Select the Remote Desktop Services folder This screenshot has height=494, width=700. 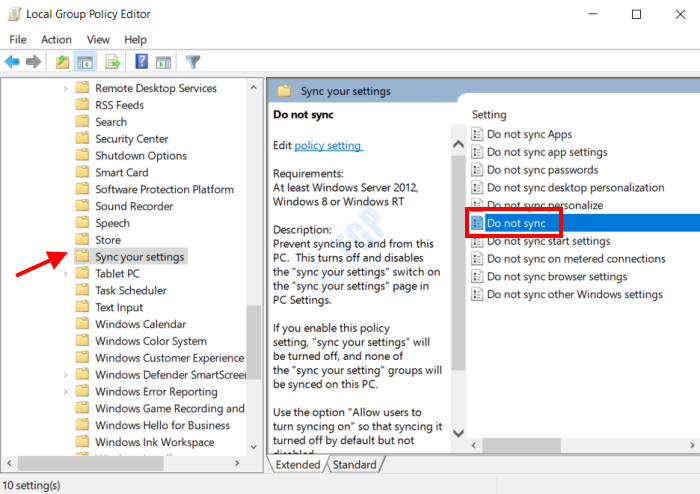tap(155, 88)
